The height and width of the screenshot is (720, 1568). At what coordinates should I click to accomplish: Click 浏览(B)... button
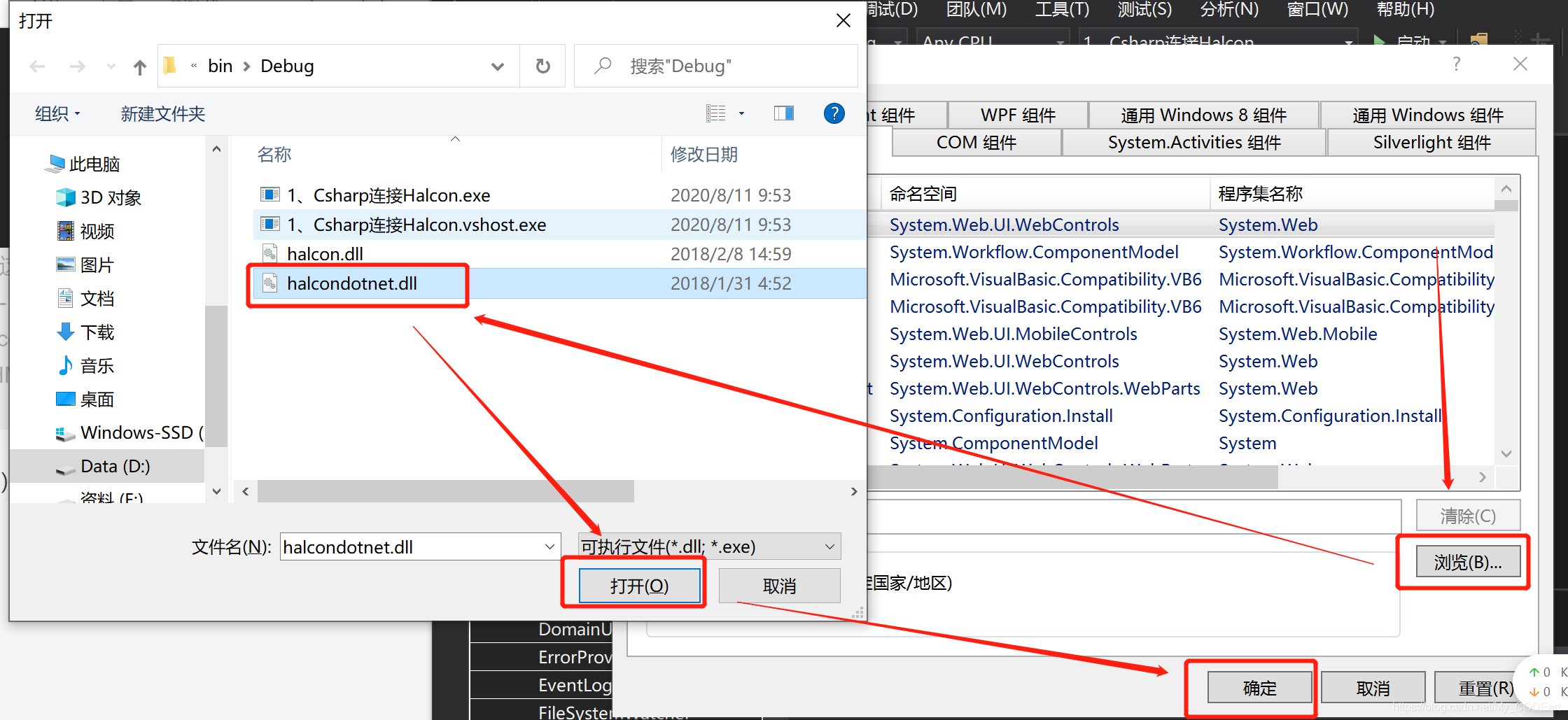tap(1468, 562)
